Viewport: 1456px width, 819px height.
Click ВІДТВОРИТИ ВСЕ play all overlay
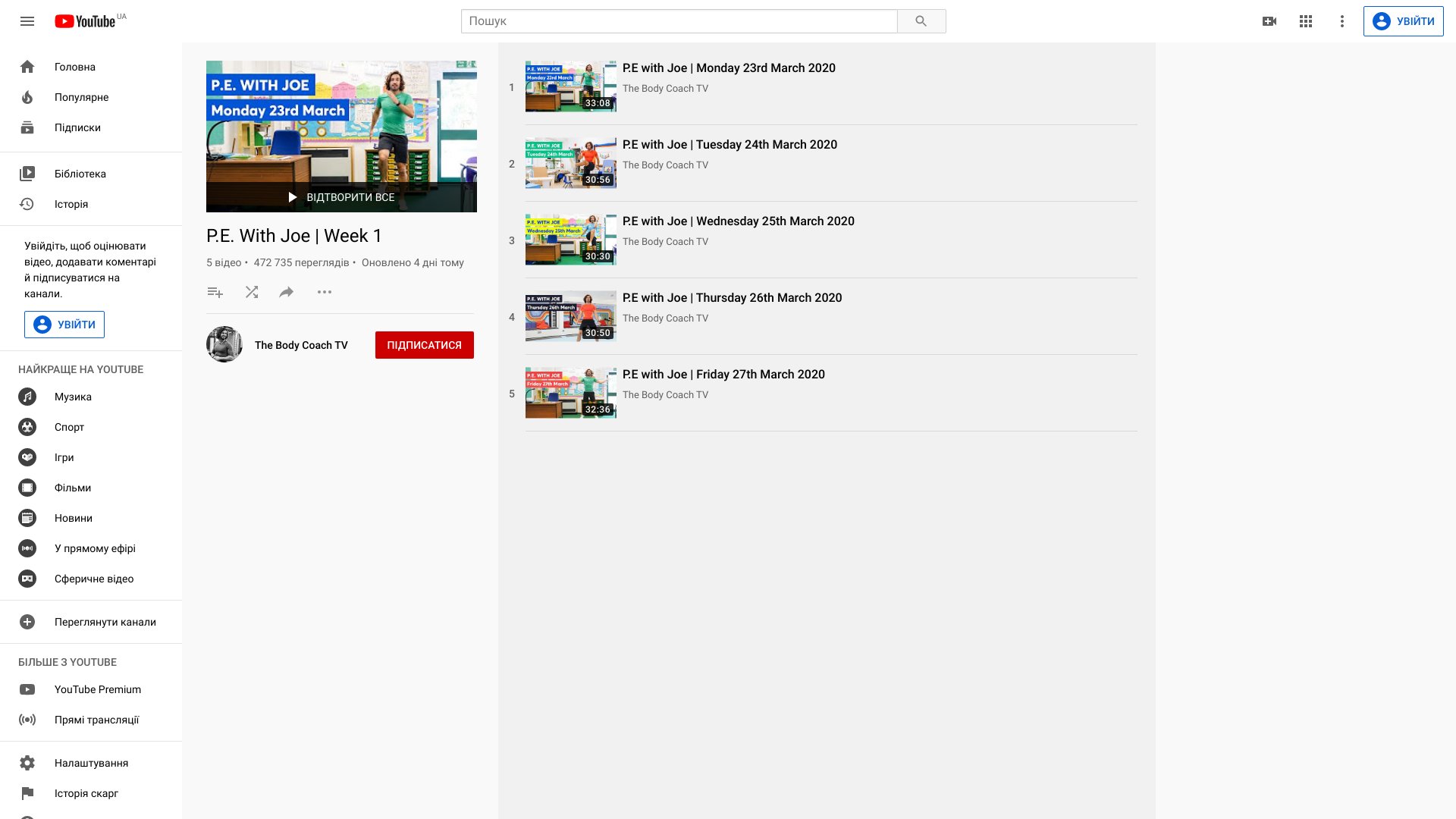point(341,197)
